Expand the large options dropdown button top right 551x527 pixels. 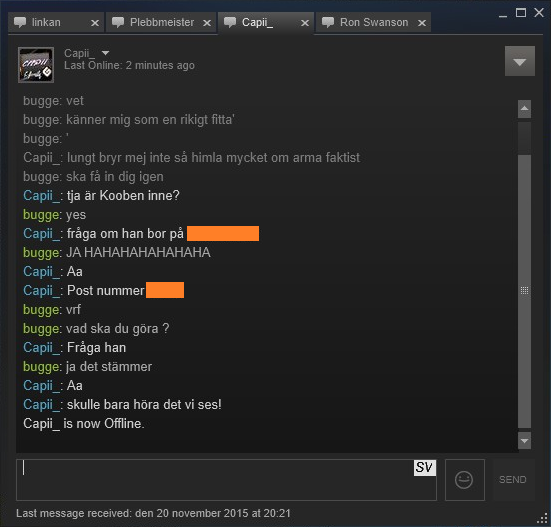(520, 61)
